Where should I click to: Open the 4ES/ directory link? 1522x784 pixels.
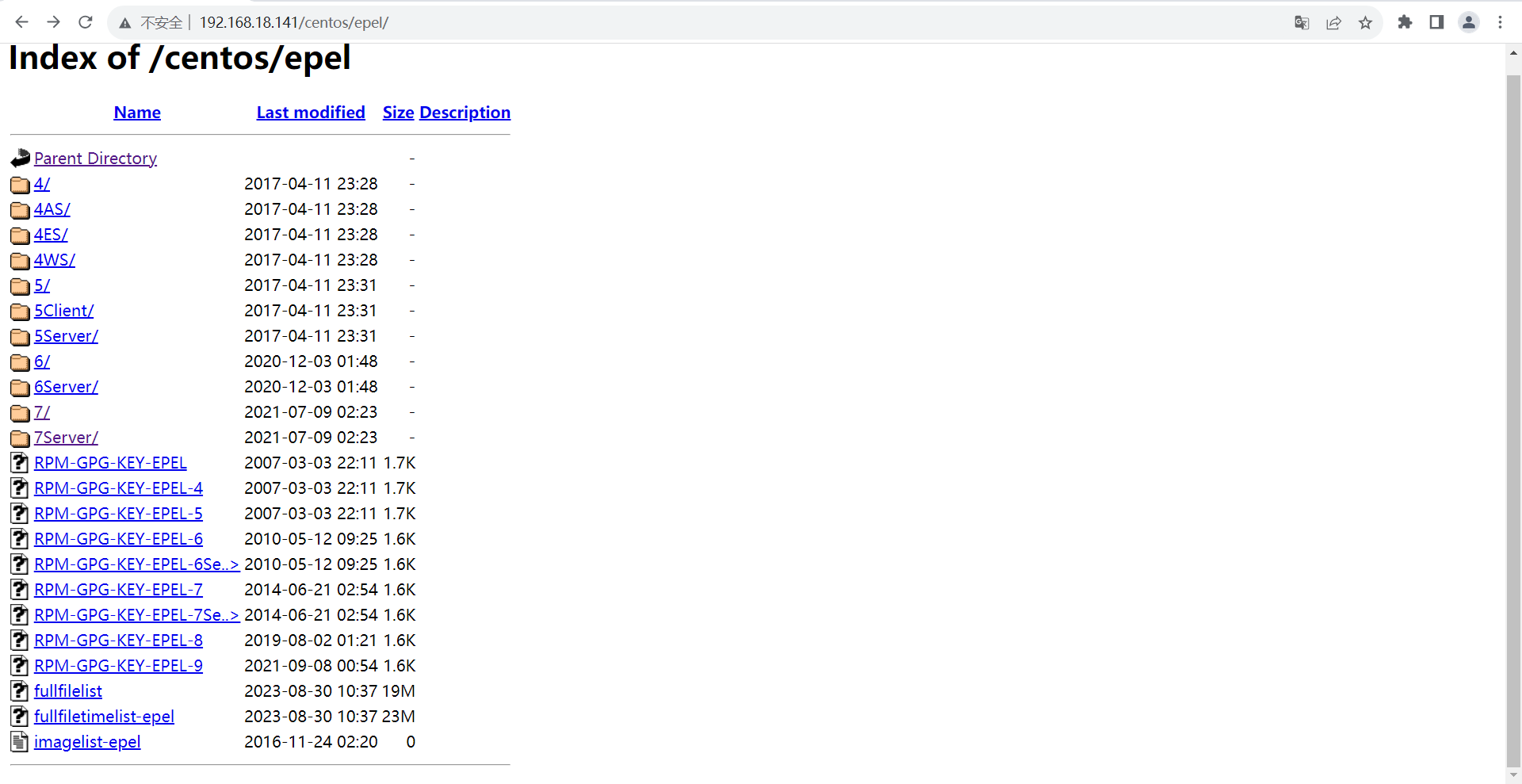point(51,235)
